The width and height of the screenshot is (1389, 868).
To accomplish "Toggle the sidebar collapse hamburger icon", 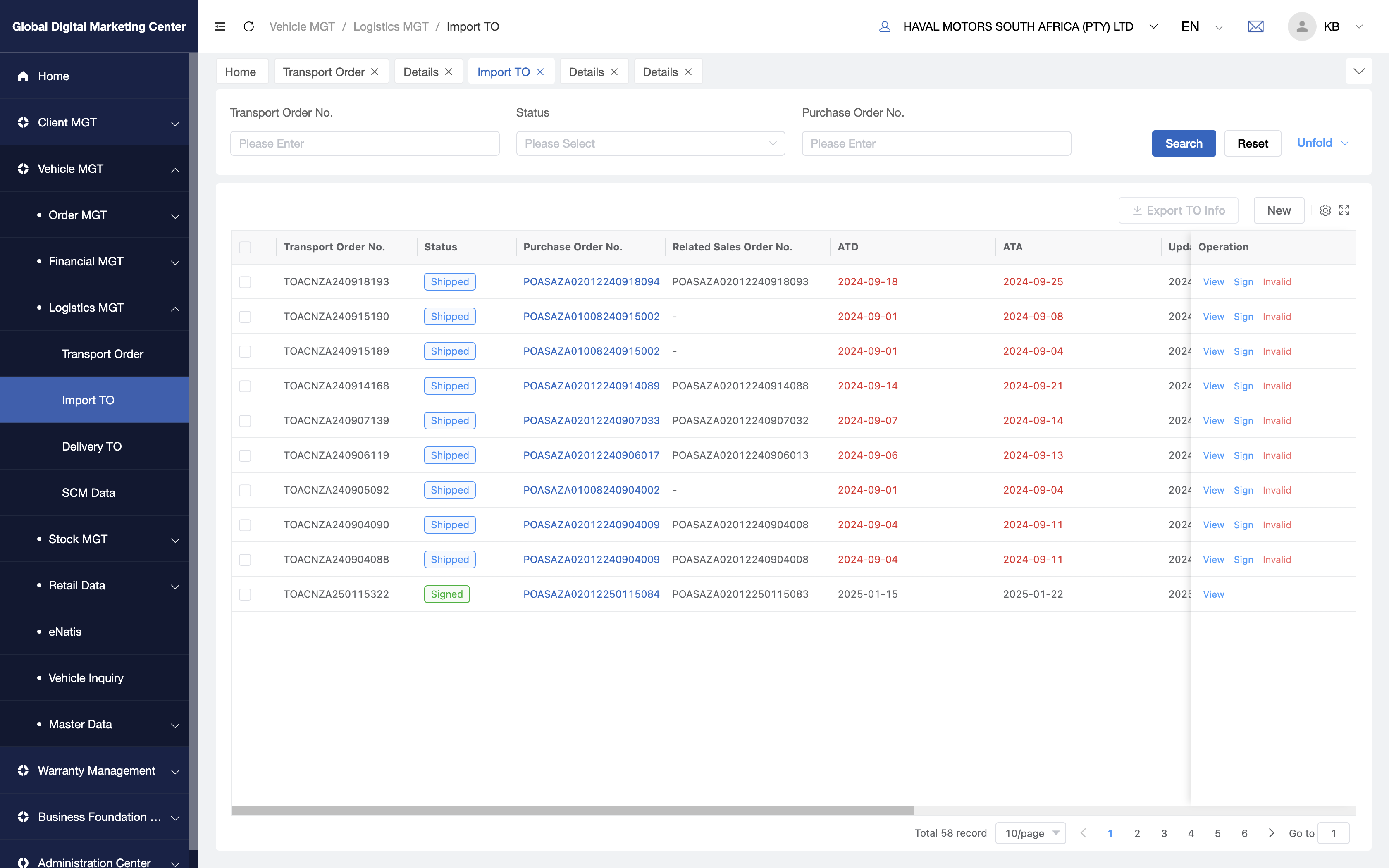I will coord(220,26).
